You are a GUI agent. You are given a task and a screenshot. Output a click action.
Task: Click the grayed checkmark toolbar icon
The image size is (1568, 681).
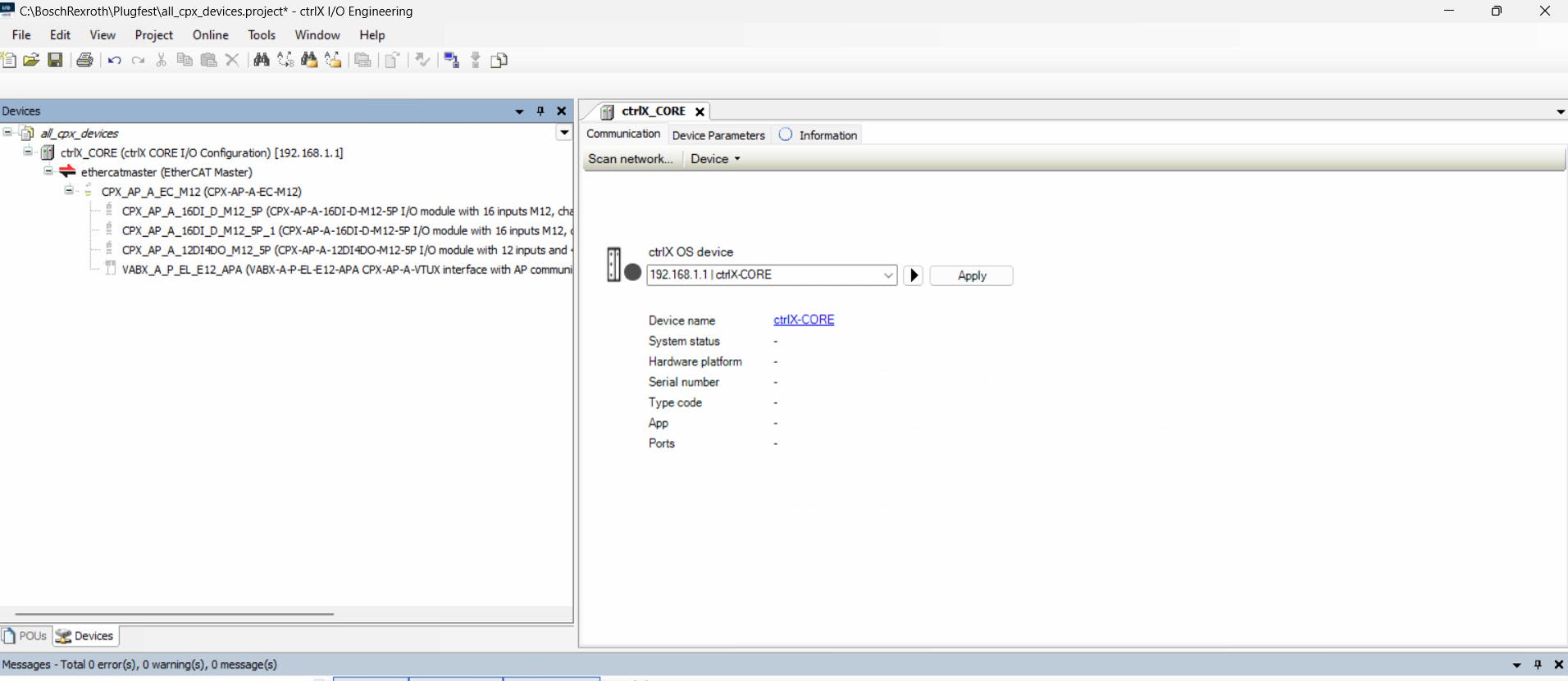pos(422,60)
